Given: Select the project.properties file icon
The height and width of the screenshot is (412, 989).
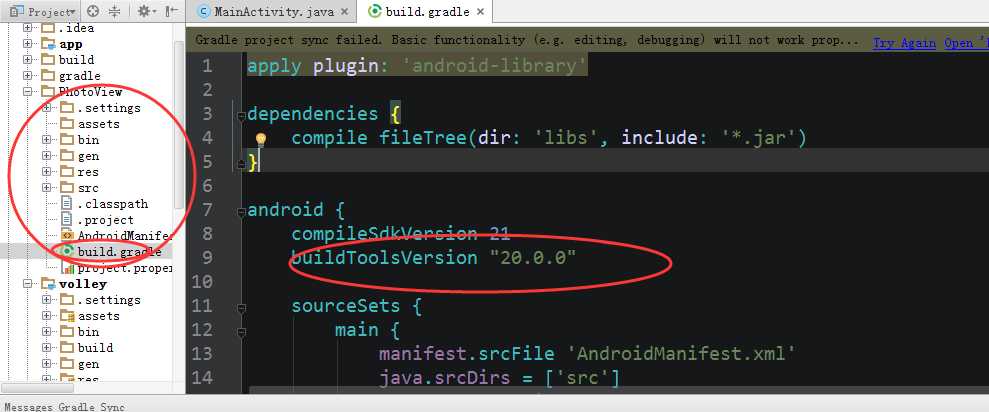Looking at the screenshot, I should coord(67,268).
